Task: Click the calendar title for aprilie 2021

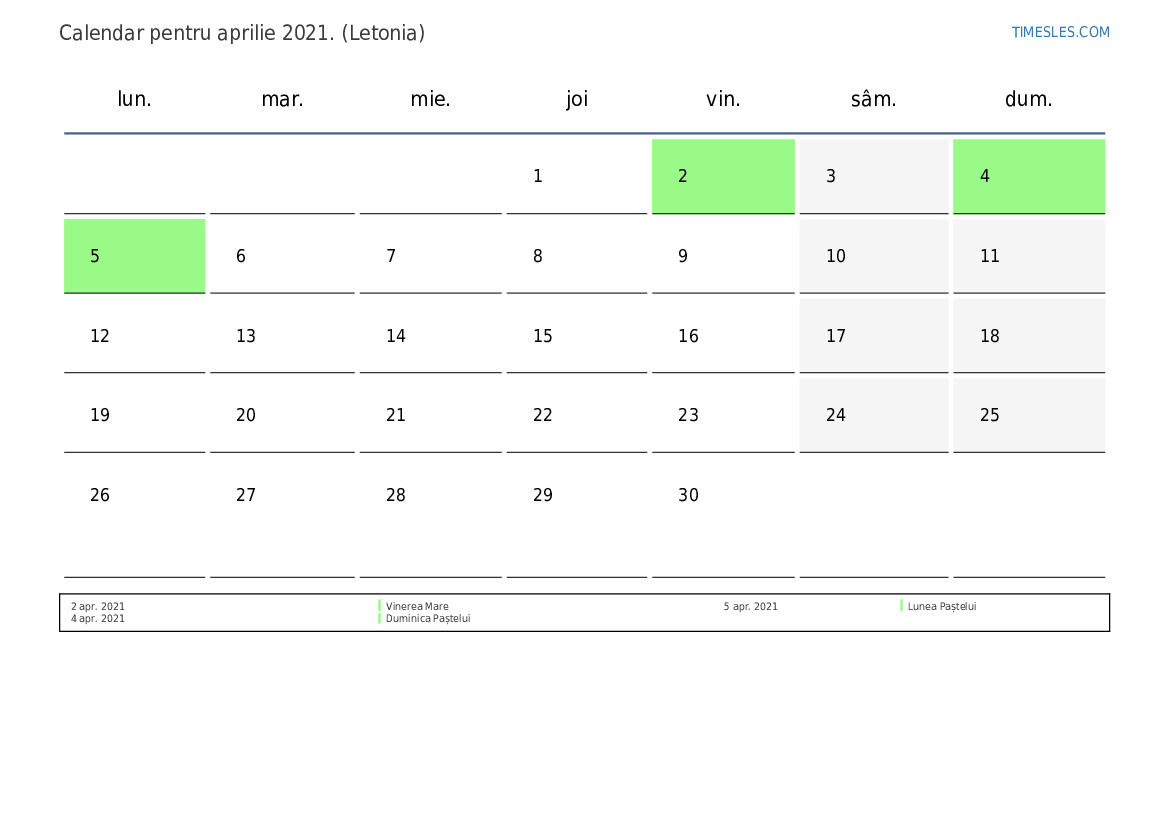Action: click(242, 33)
